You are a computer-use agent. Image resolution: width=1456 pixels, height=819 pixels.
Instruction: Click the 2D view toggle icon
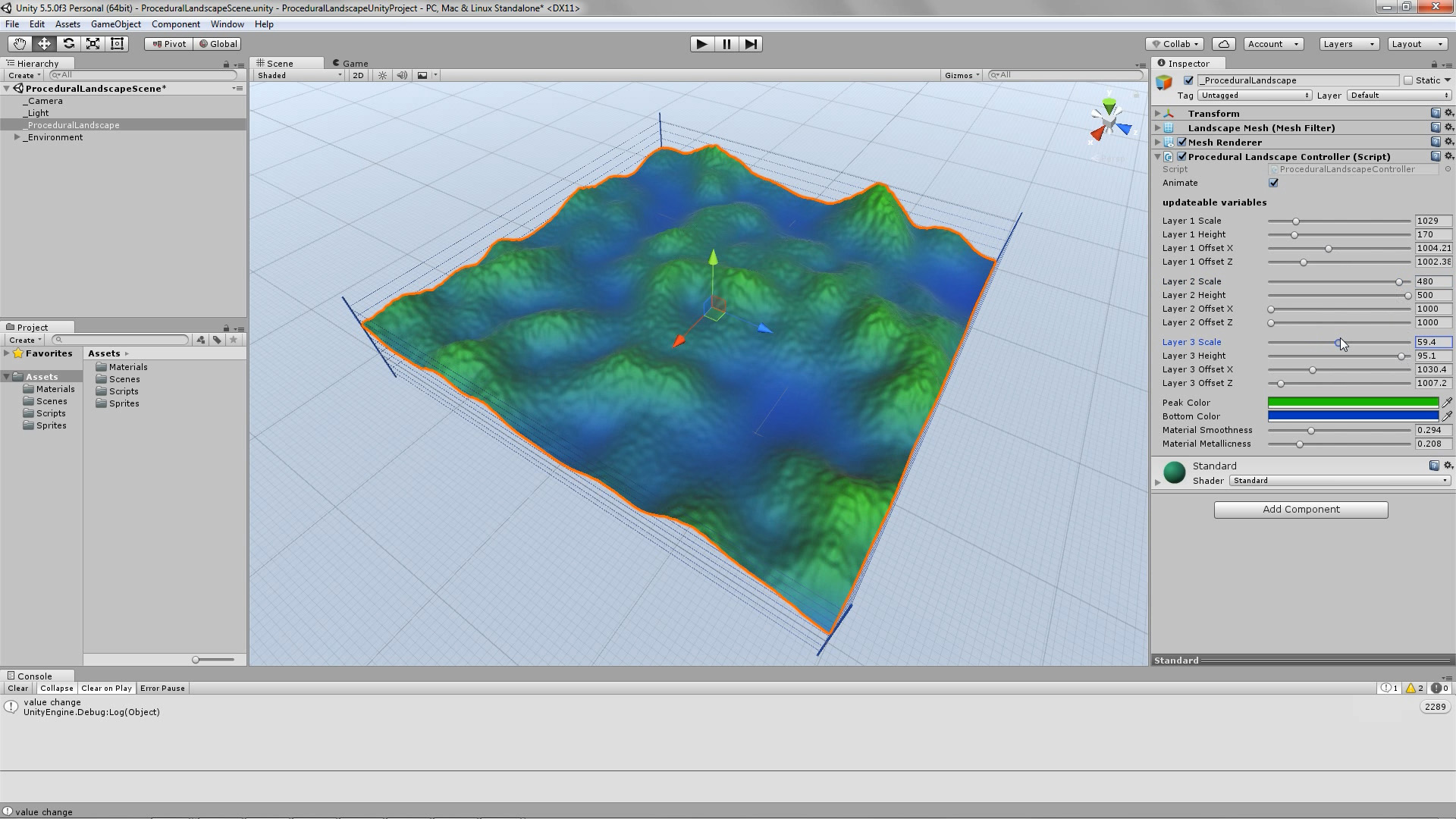click(x=358, y=75)
